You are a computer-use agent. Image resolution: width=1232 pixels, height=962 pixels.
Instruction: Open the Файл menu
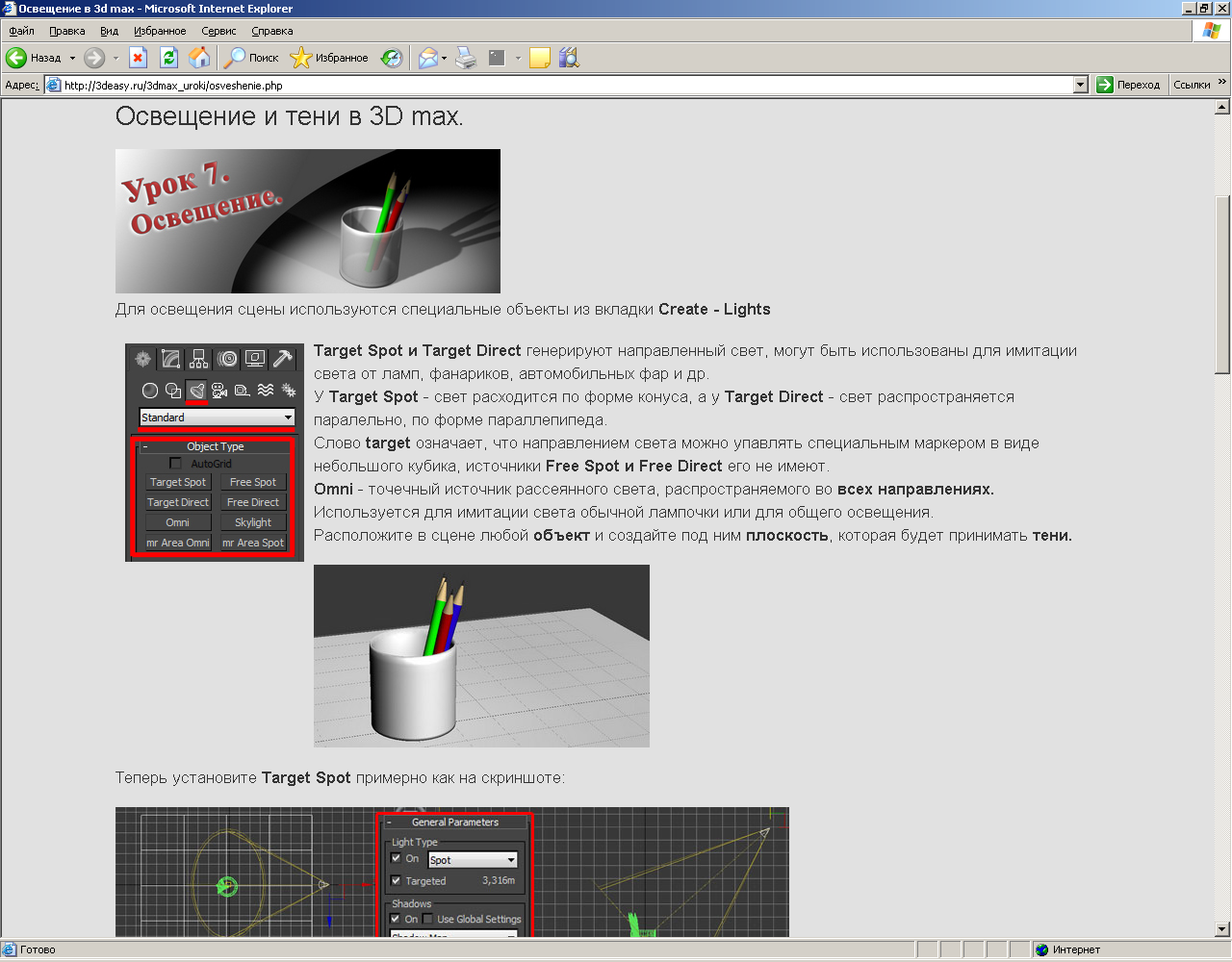(x=21, y=31)
